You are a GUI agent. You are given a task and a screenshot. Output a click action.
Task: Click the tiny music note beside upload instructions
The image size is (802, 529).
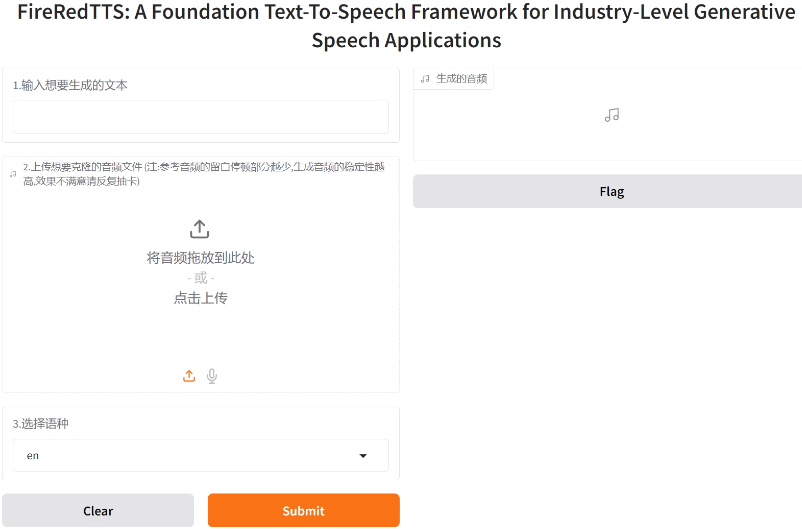13,174
